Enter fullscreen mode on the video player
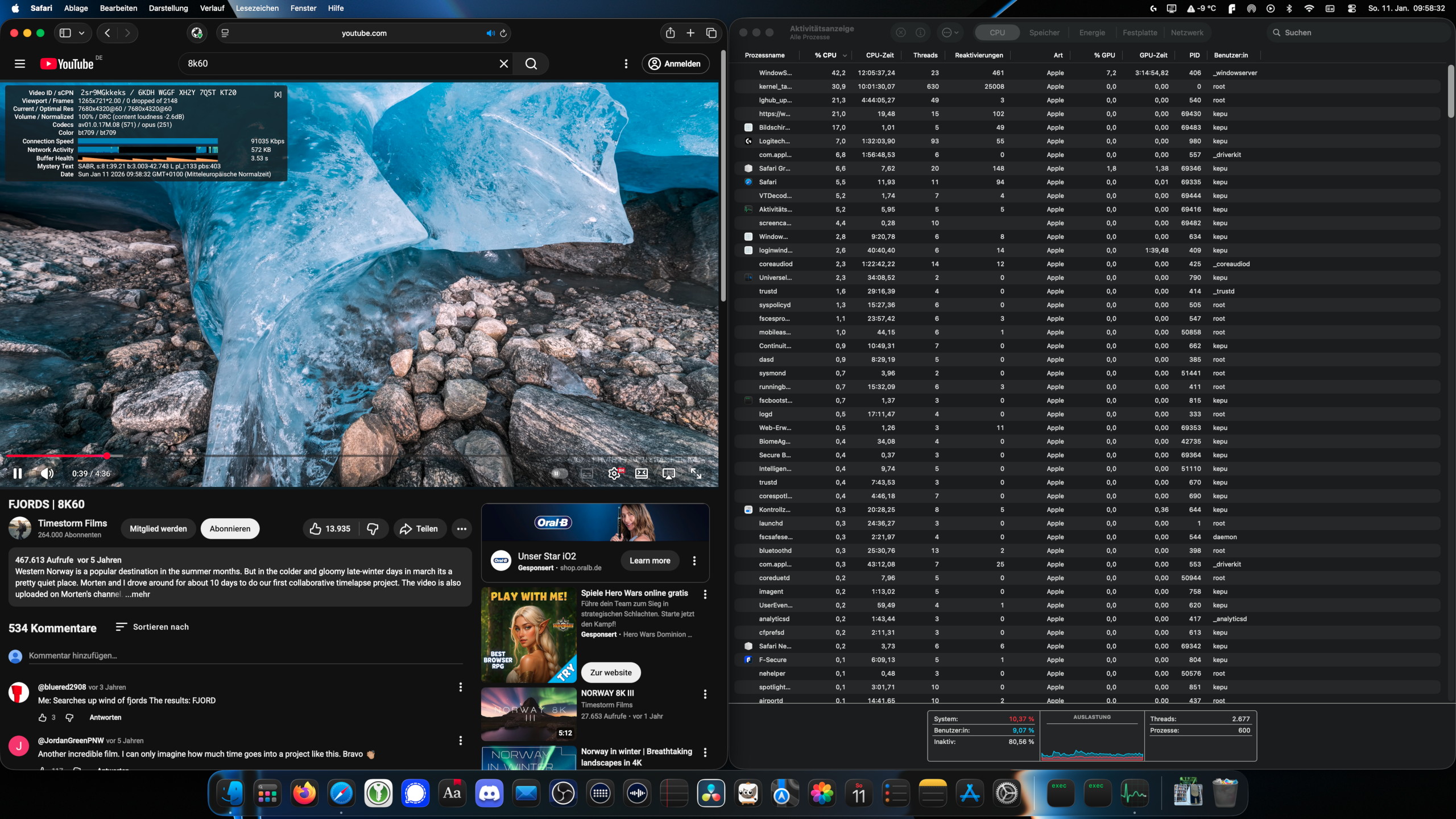 point(696,473)
